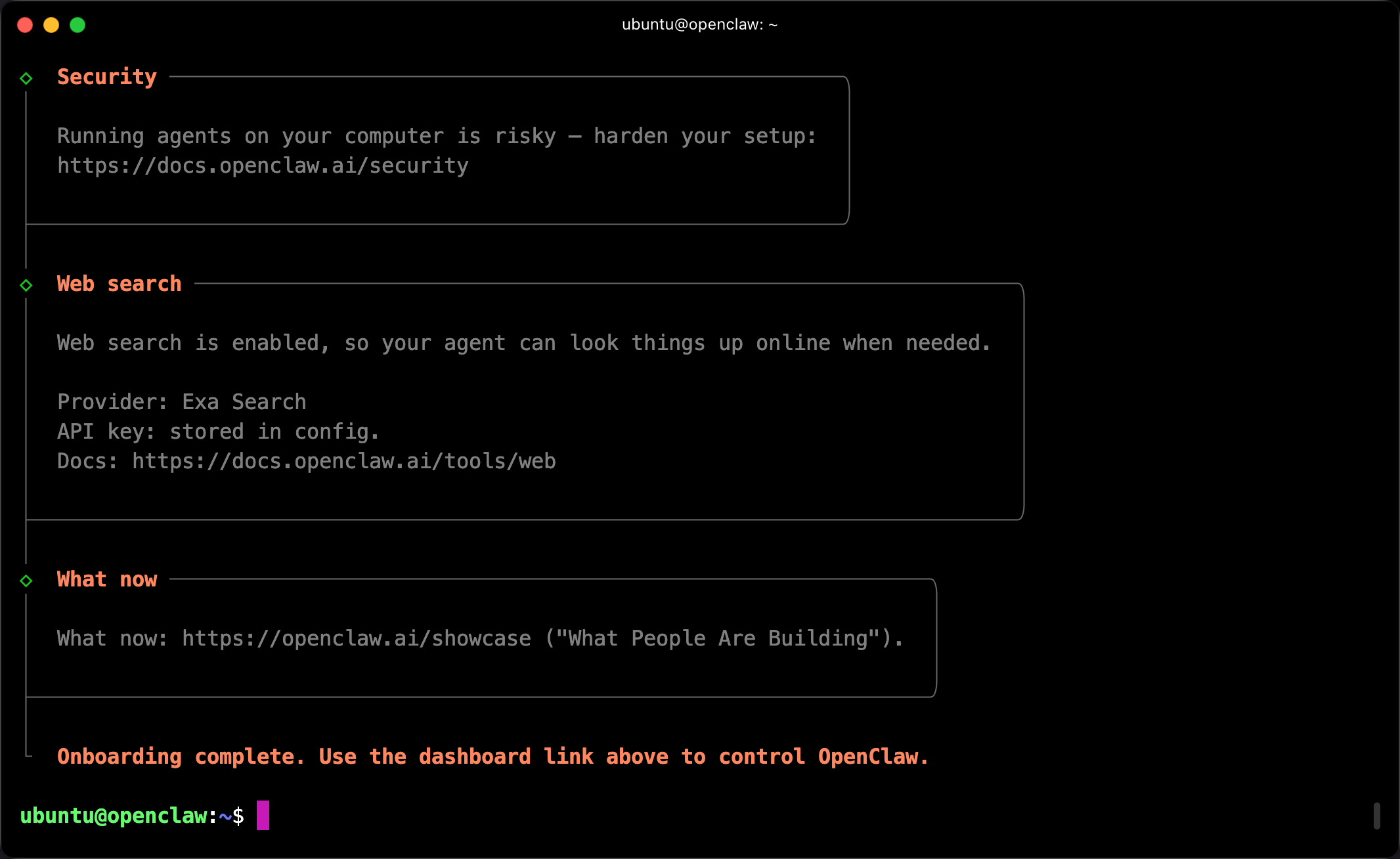1400x859 pixels.
Task: Open the docs.openclaw.ai/security link
Action: pyautogui.click(x=263, y=165)
